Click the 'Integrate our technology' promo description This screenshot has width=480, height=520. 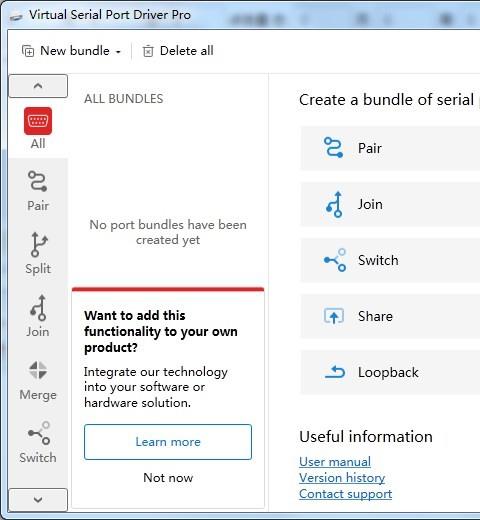coord(156,387)
